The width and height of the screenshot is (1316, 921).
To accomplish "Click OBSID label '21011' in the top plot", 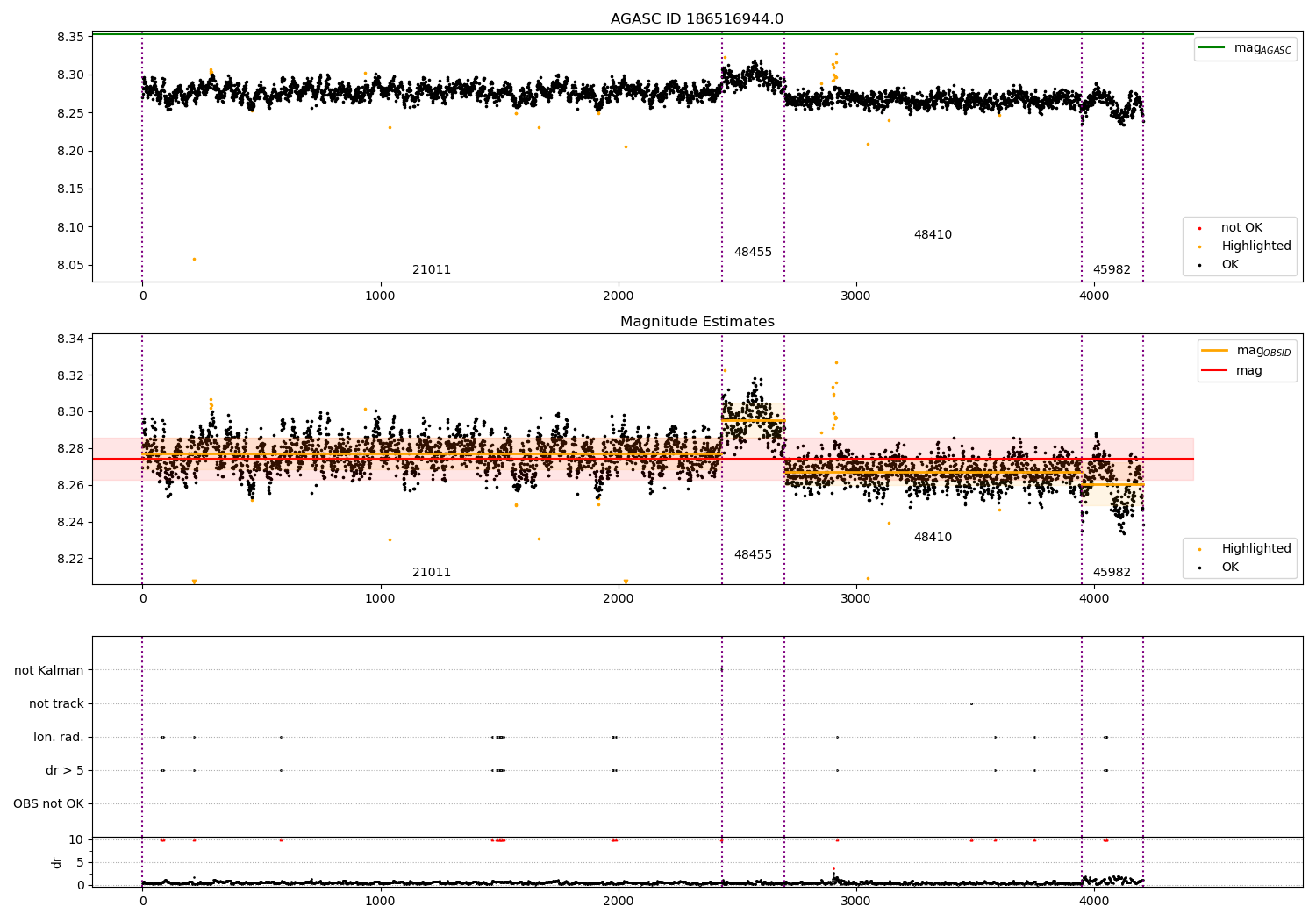I will coord(432,270).
